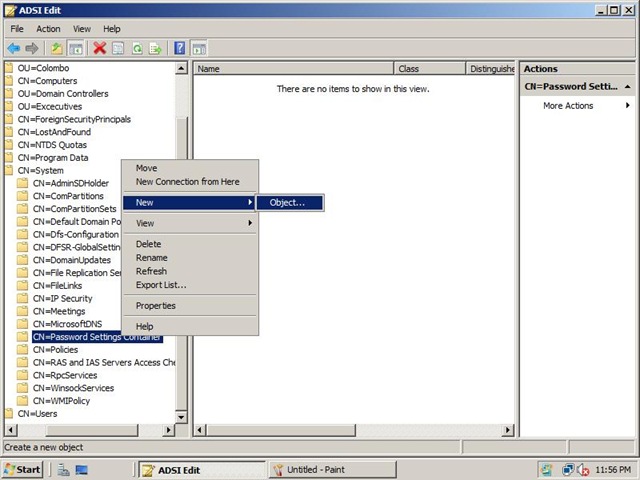
Task: Expand the More Actions submenu arrow
Action: (x=628, y=106)
